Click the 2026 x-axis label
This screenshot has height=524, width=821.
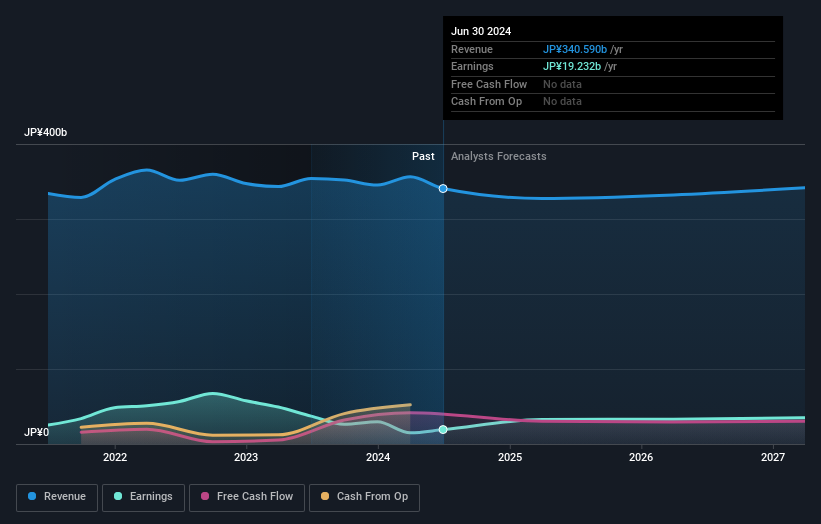click(641, 458)
